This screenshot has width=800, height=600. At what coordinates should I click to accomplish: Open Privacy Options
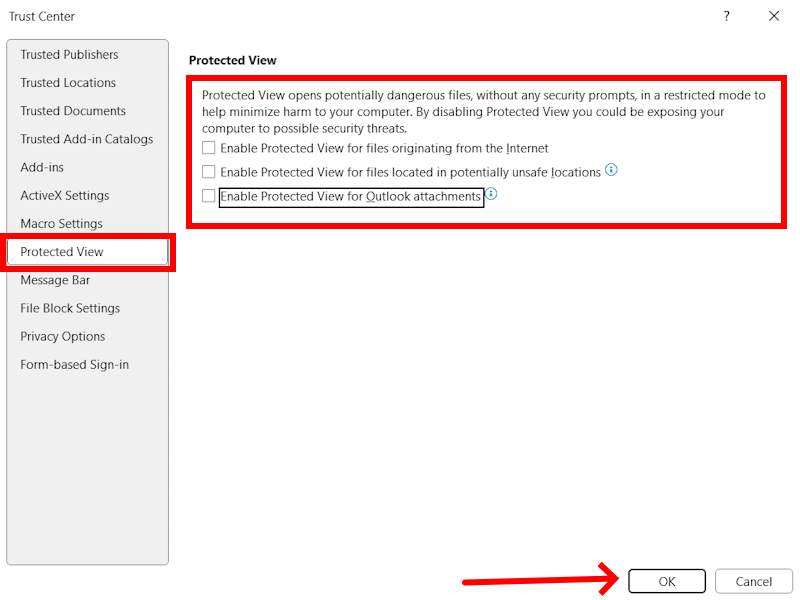(62, 336)
